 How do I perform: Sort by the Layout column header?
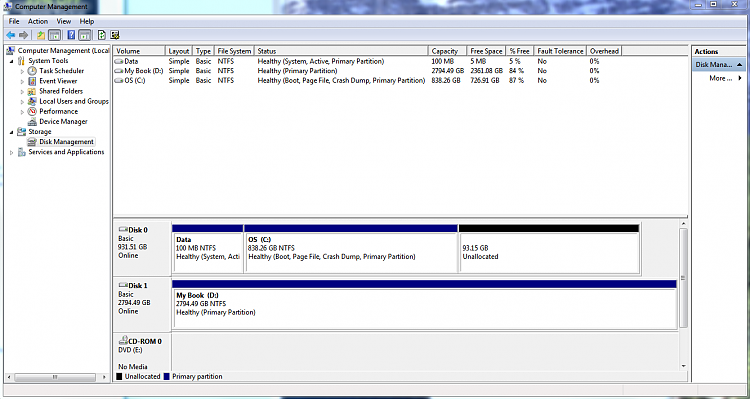[179, 51]
